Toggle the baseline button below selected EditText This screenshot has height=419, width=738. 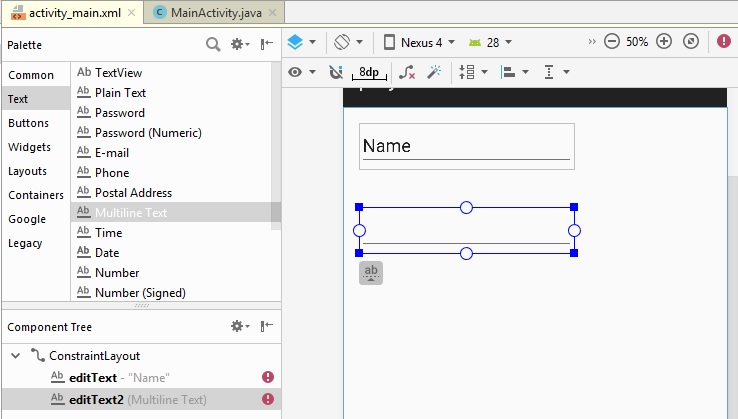(x=371, y=273)
